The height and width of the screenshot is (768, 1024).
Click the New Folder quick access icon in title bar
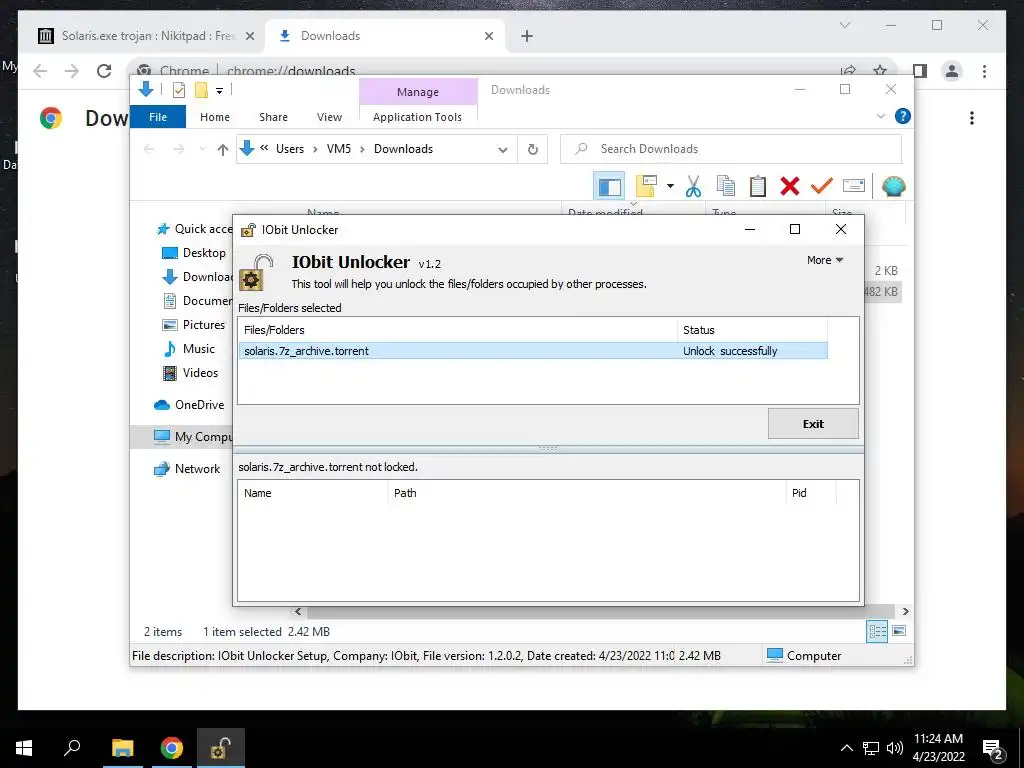pos(201,90)
